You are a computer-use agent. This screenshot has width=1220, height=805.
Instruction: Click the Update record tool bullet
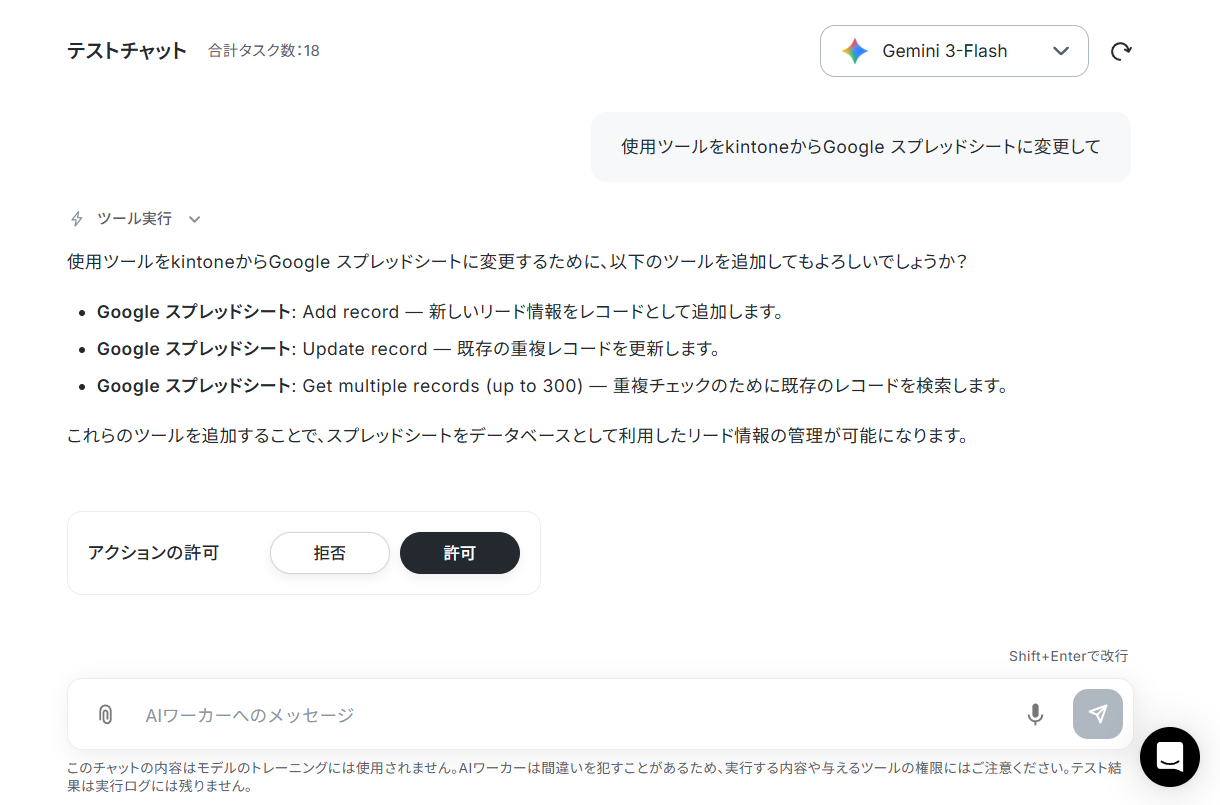tap(408, 349)
